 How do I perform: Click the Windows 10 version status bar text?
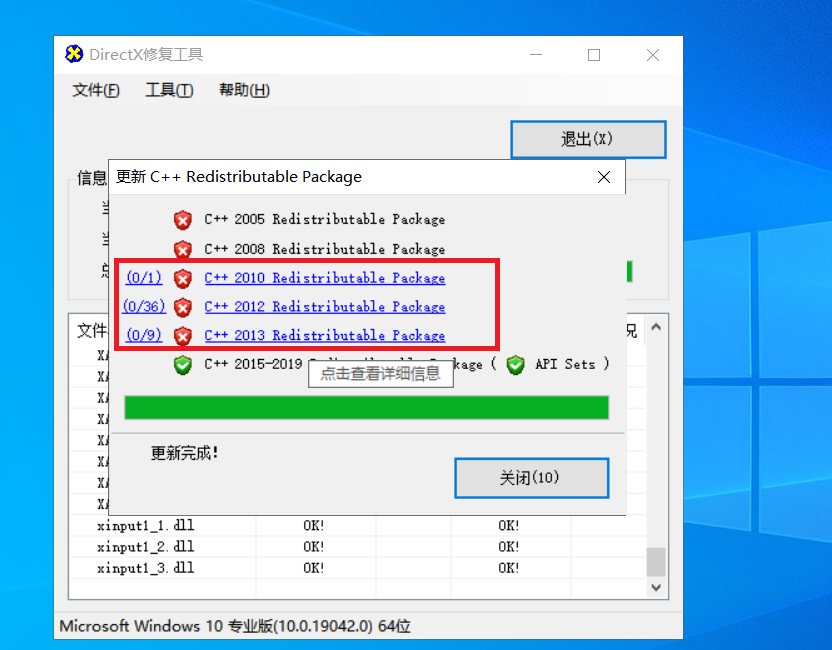point(235,626)
